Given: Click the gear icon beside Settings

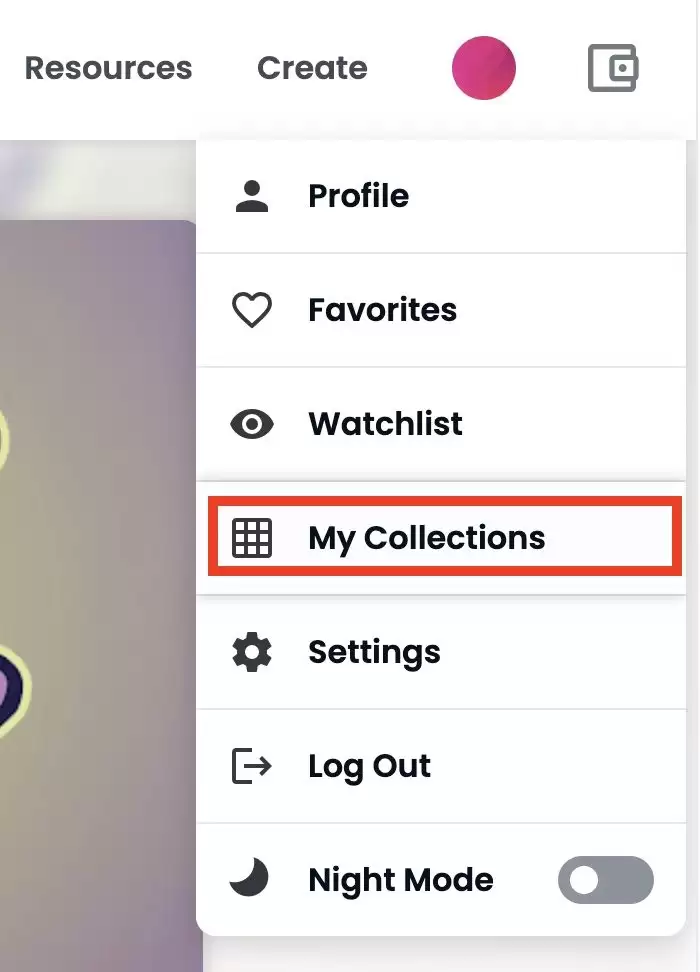Looking at the screenshot, I should tap(252, 652).
